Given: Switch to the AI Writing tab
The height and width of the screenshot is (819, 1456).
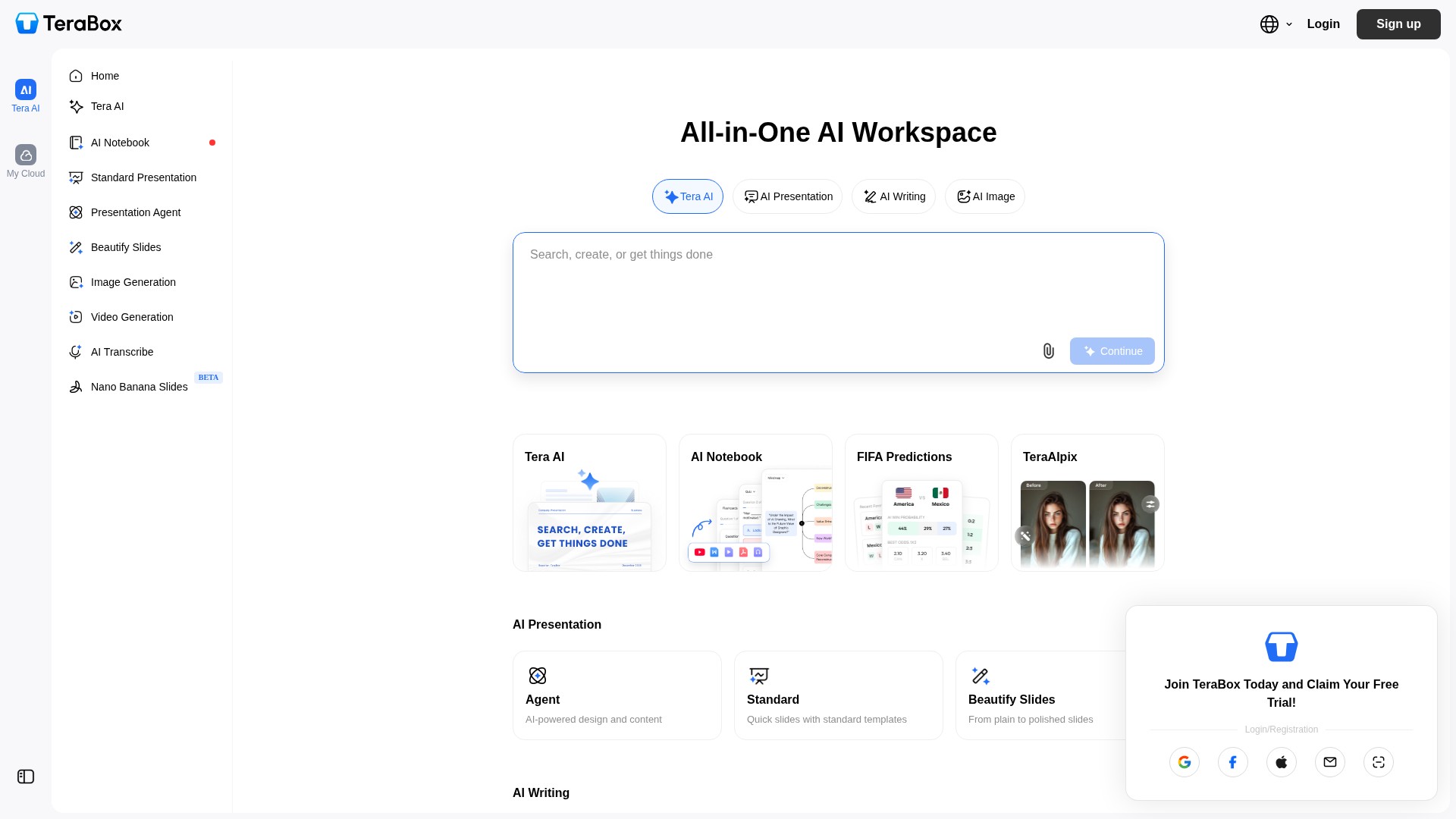Looking at the screenshot, I should 893,196.
